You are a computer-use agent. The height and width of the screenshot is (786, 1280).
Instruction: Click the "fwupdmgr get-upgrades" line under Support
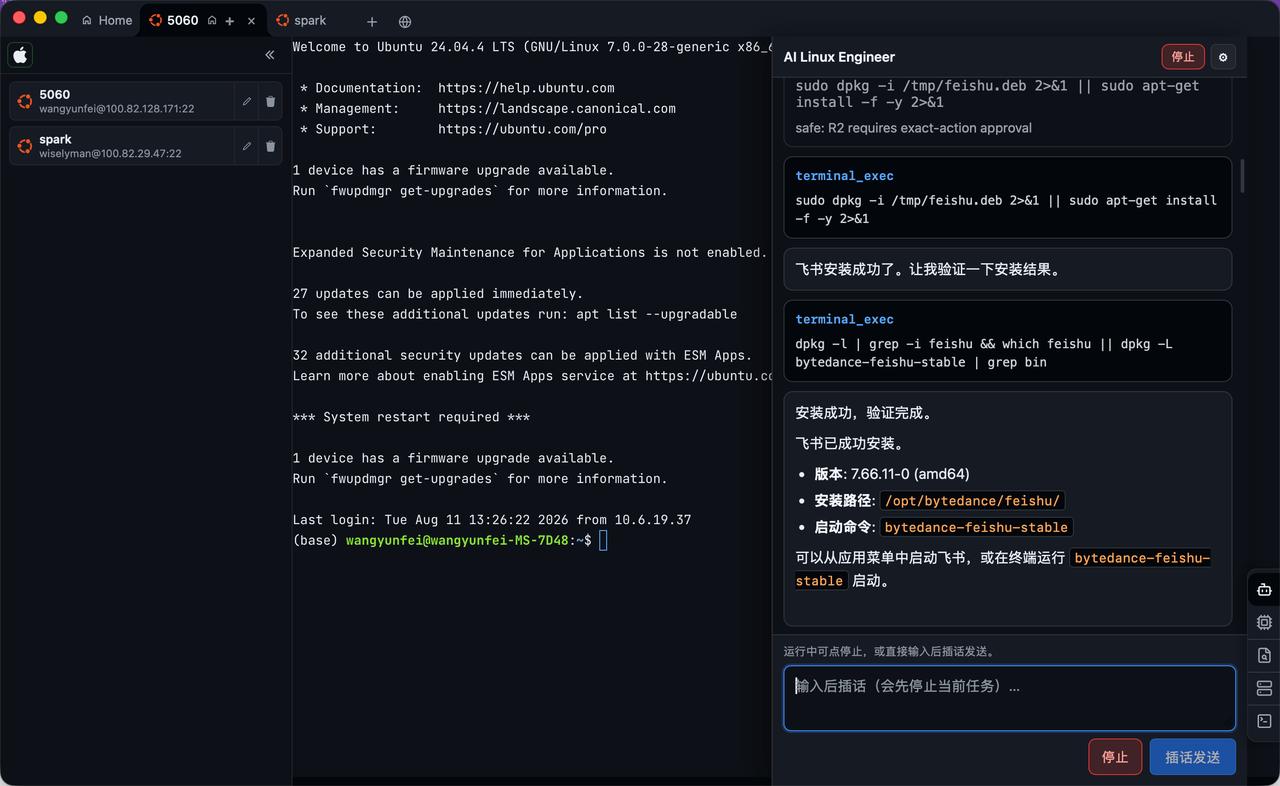480,191
